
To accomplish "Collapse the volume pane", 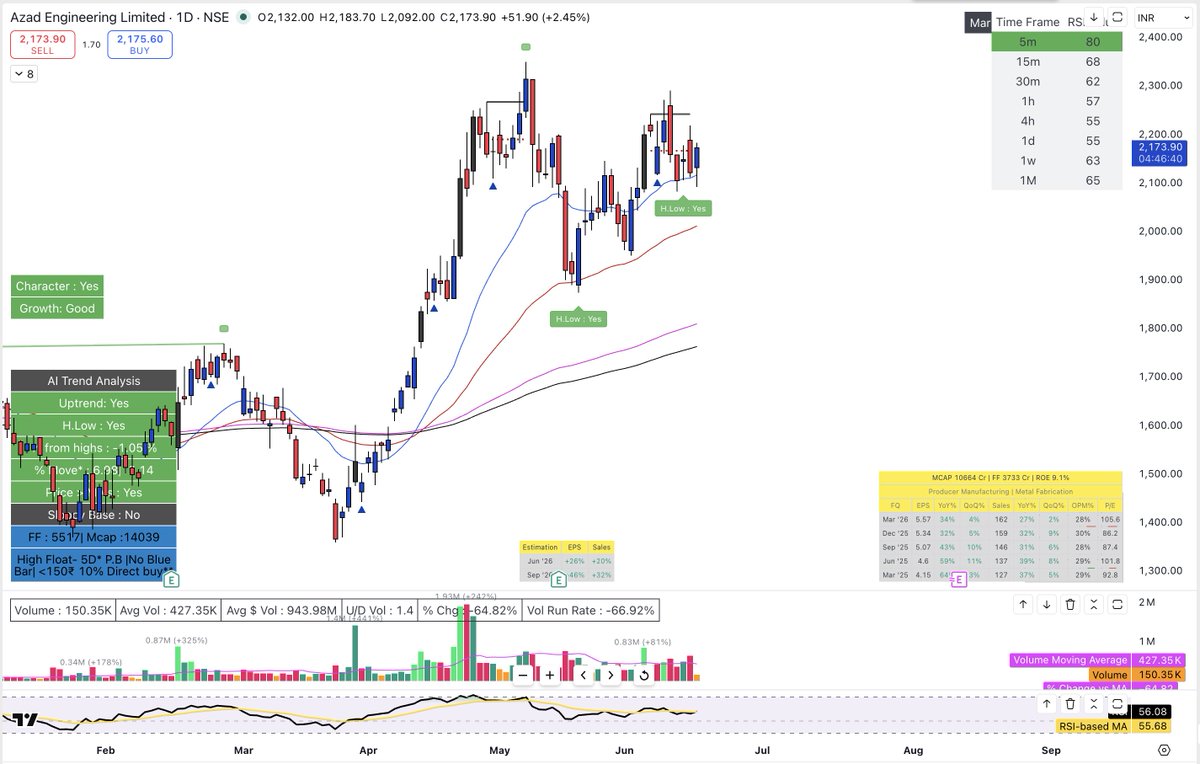I will (x=1094, y=604).
